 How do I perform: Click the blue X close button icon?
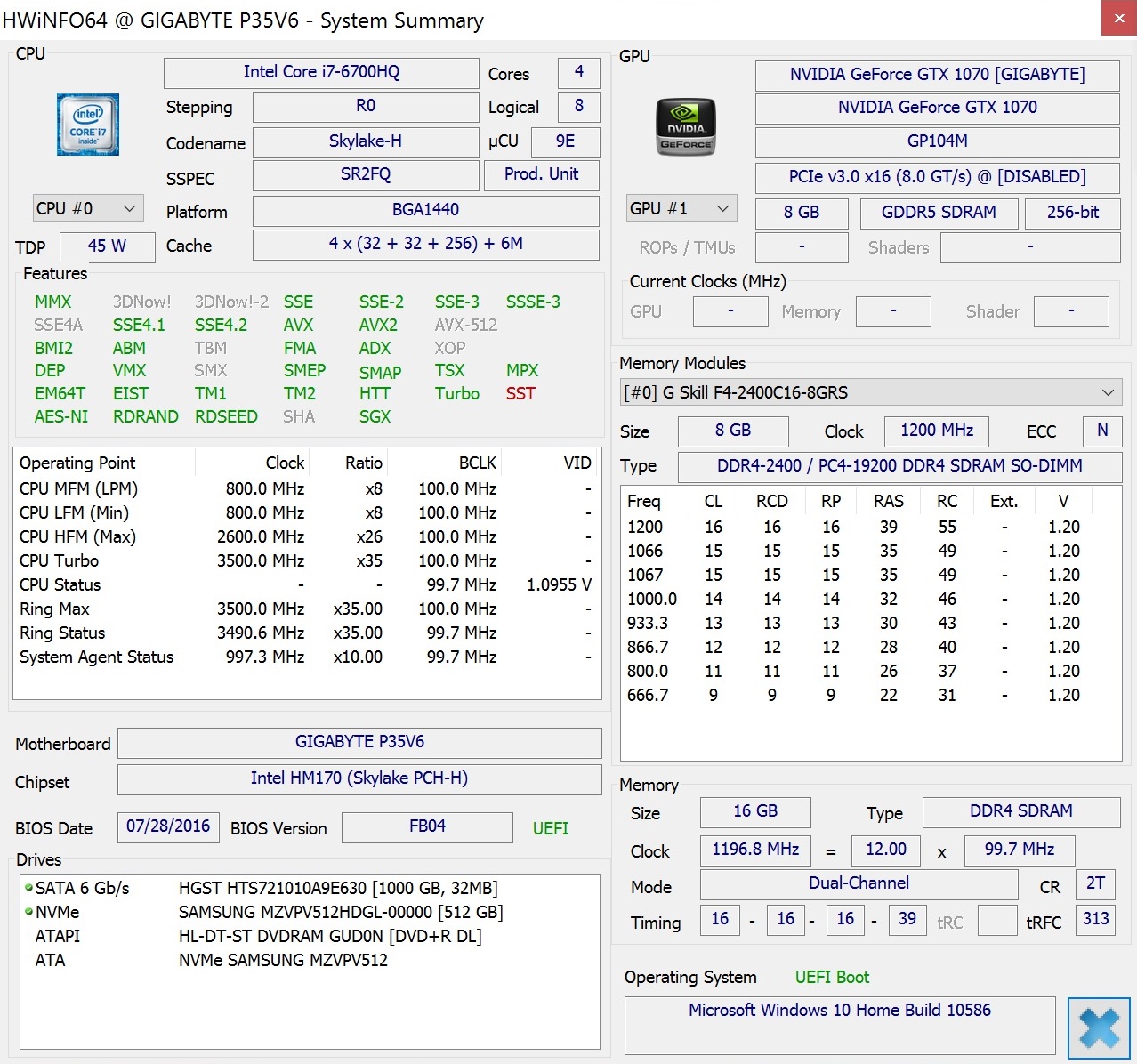click(x=1099, y=1028)
